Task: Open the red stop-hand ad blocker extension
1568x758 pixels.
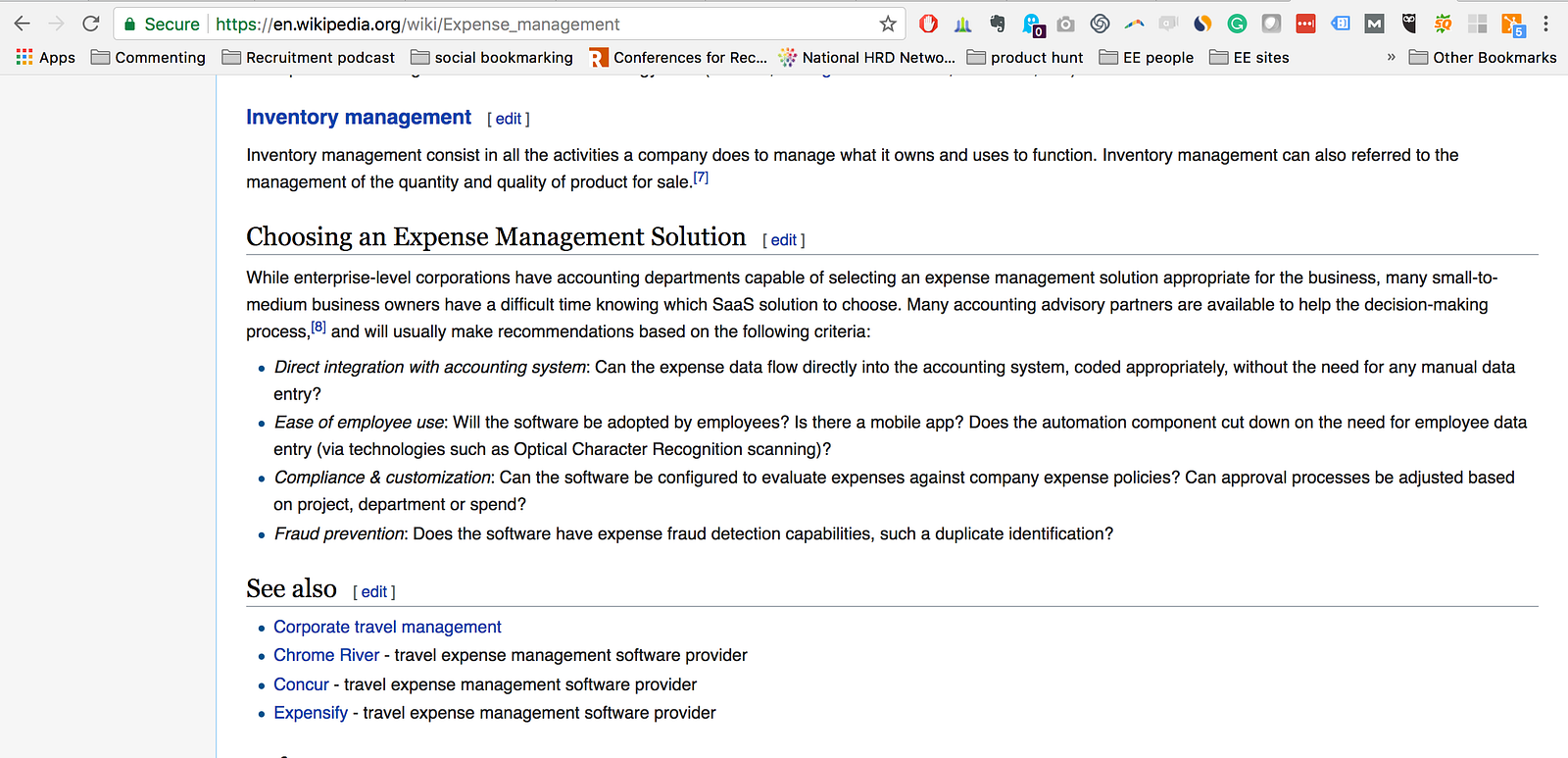Action: [928, 24]
